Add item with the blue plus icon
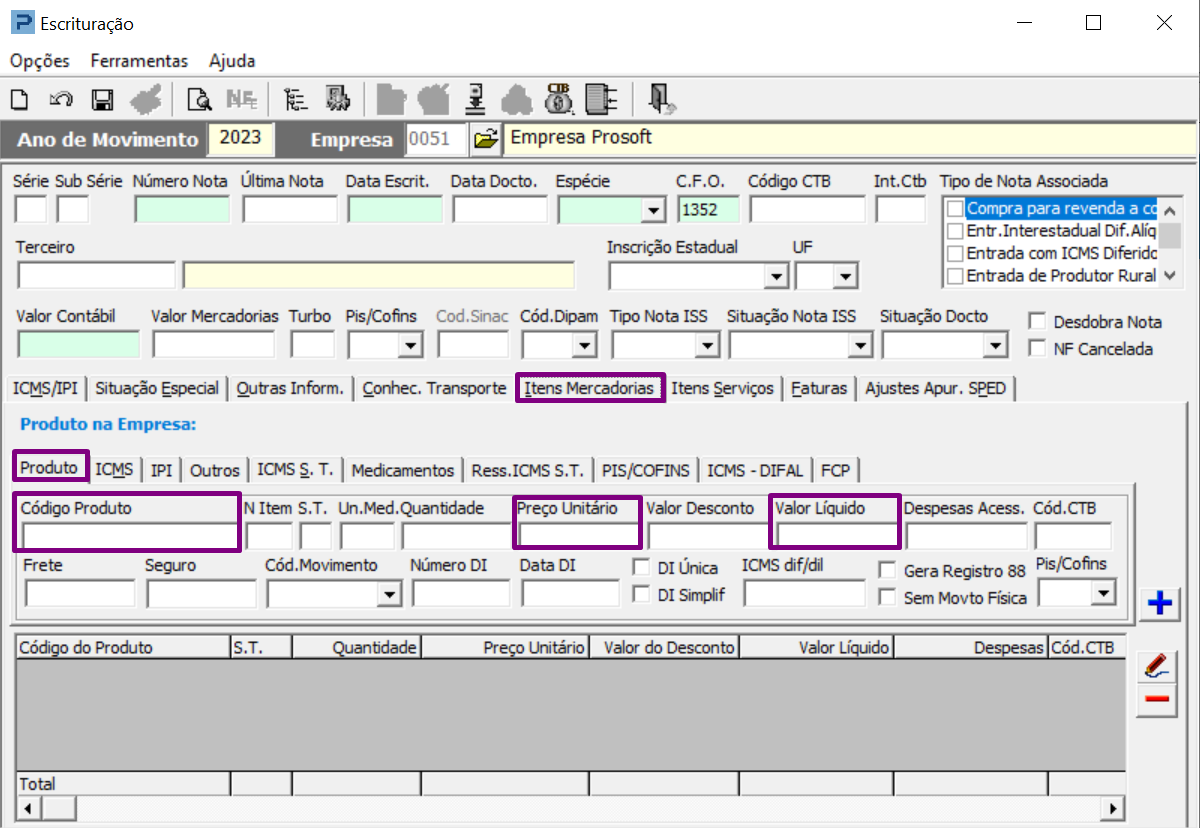The width and height of the screenshot is (1200, 828). (x=1160, y=603)
